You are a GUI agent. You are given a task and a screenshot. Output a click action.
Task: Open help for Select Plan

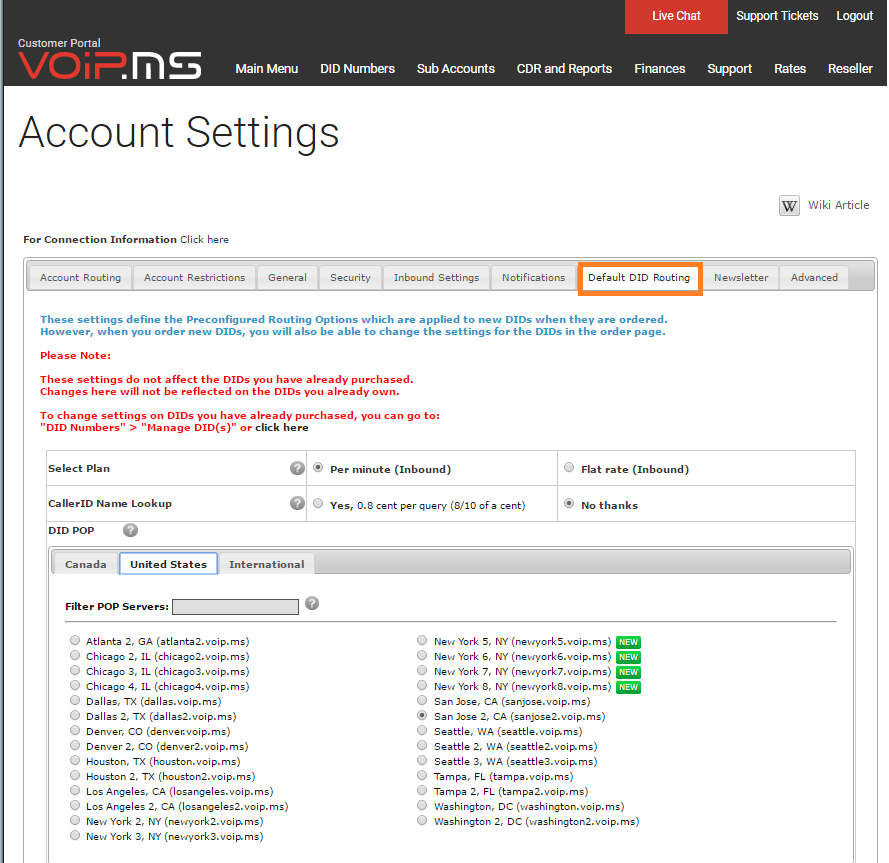tap(297, 467)
